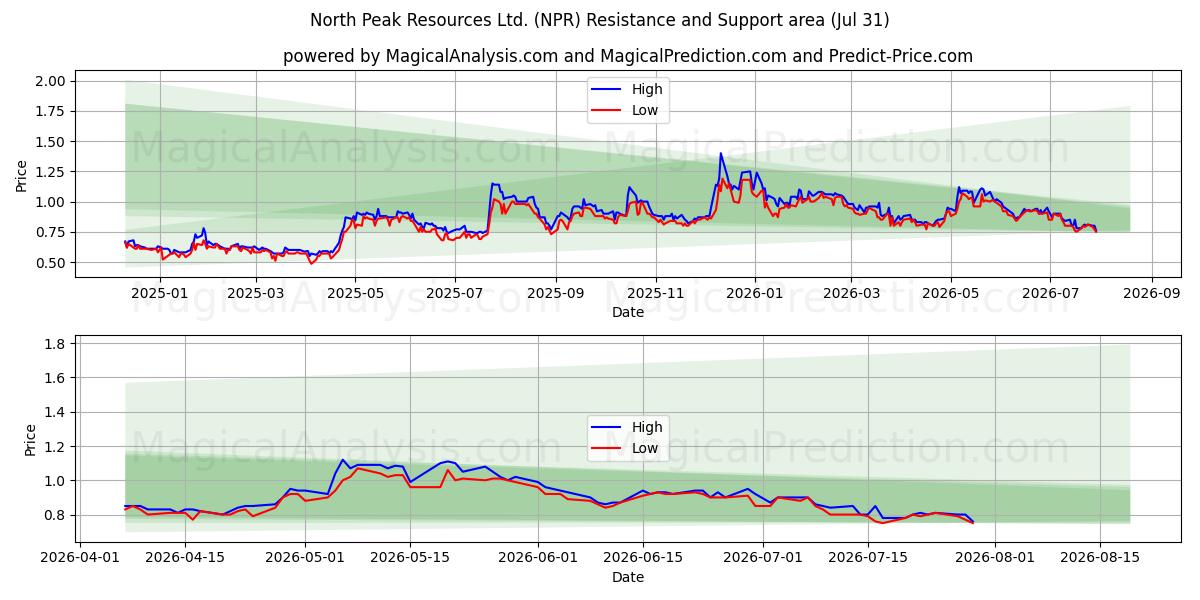Click the 1.50 price tick on top y-axis
Viewport: 1200px width, 600px height.
51,142
